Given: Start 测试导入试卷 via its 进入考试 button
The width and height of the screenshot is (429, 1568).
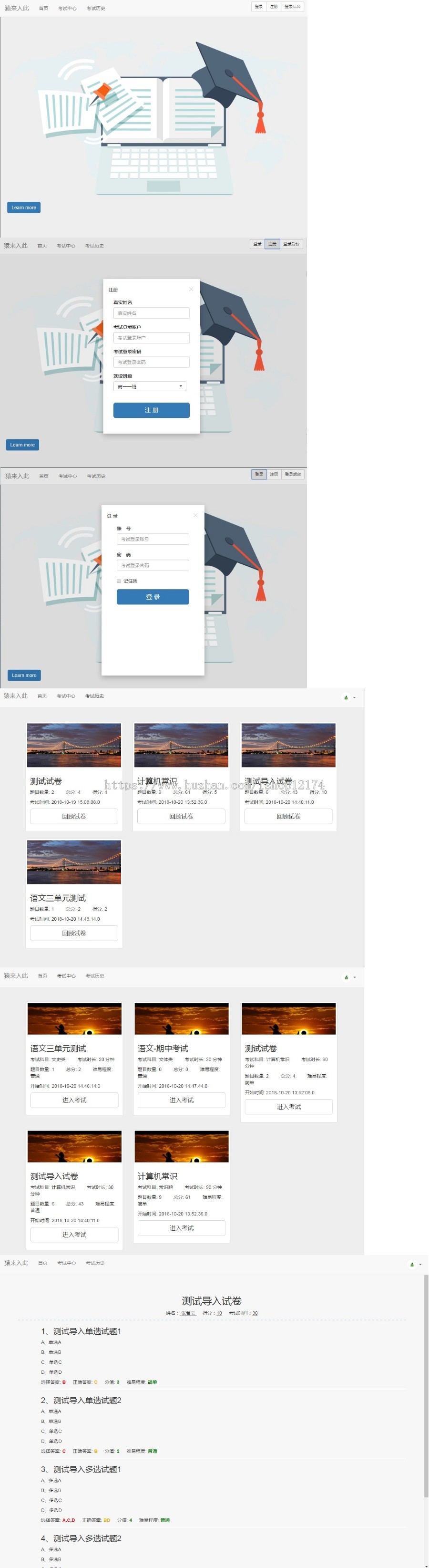Looking at the screenshot, I should tap(74, 1235).
